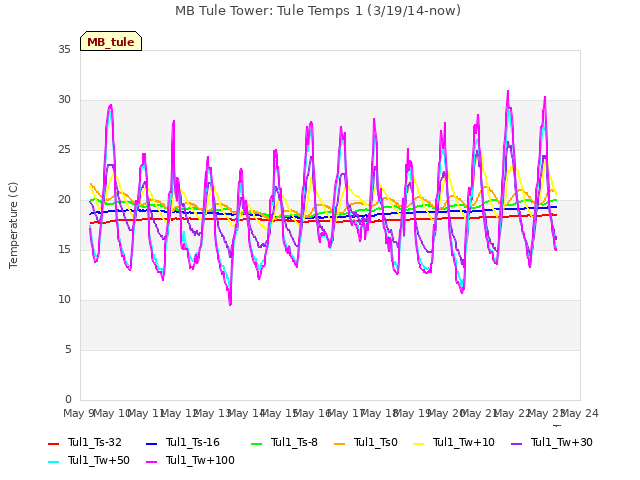Select the Tul1_Tw+100 legend label
This screenshot has width=640, height=480.
(x=200, y=460)
